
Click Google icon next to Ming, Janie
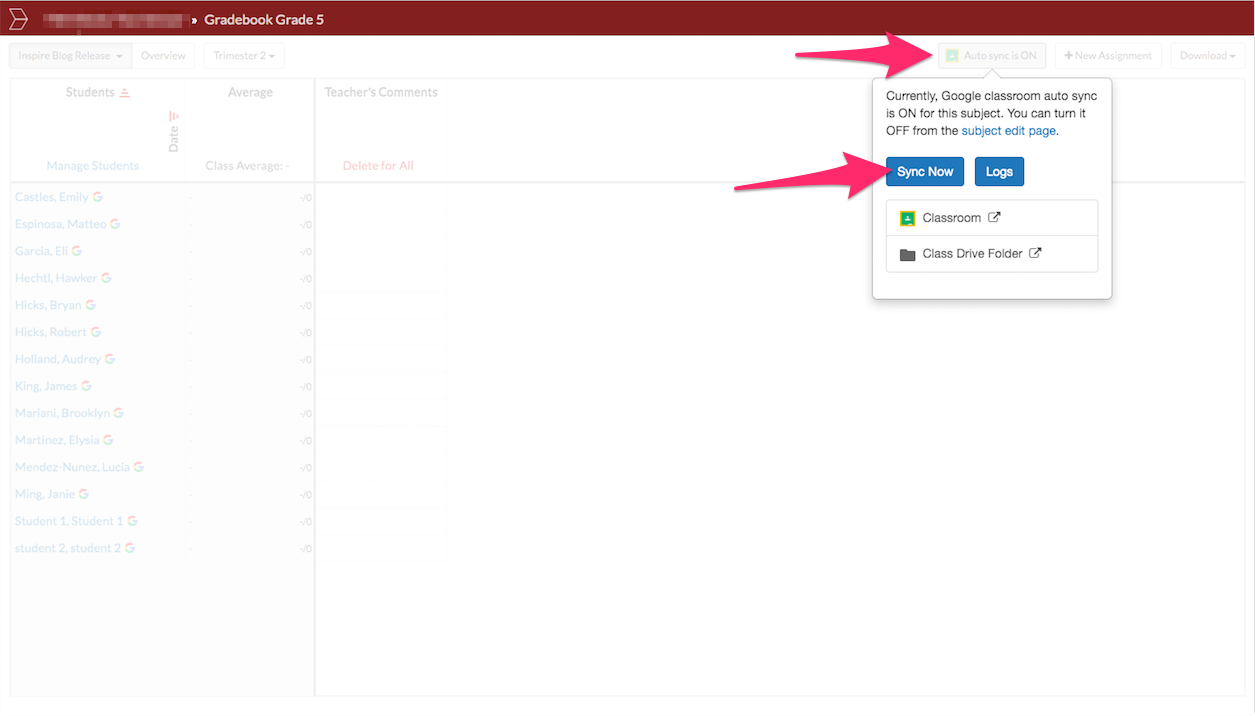(x=84, y=494)
